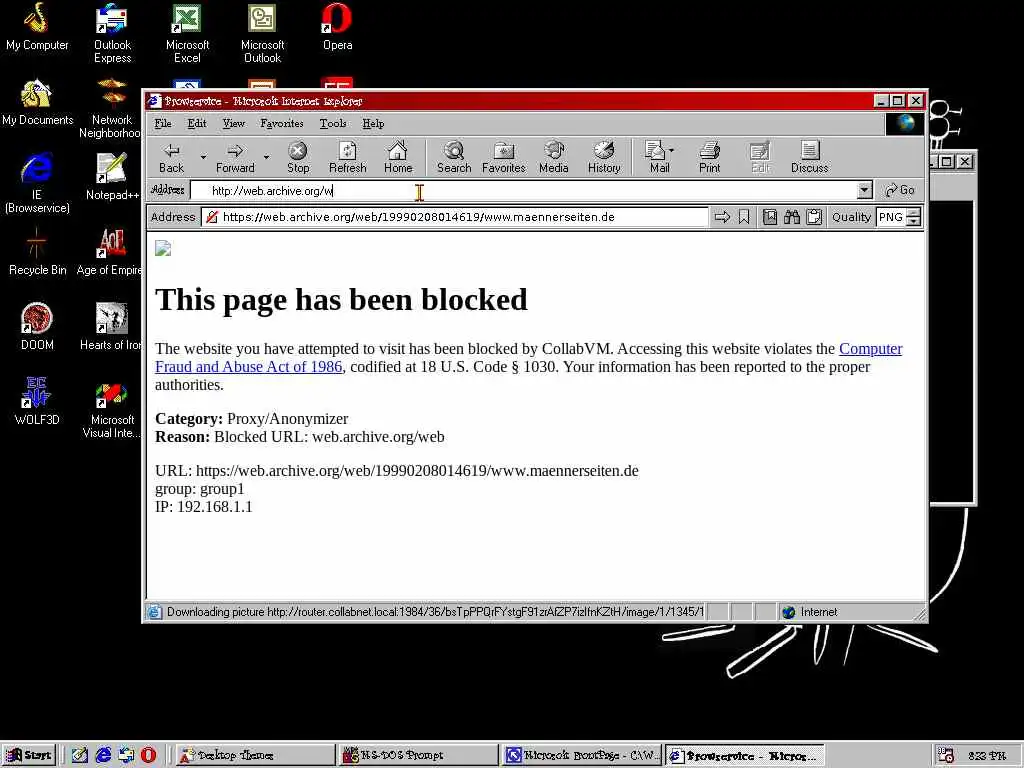Open the Help menu
This screenshot has width=1024, height=768.
click(x=373, y=123)
